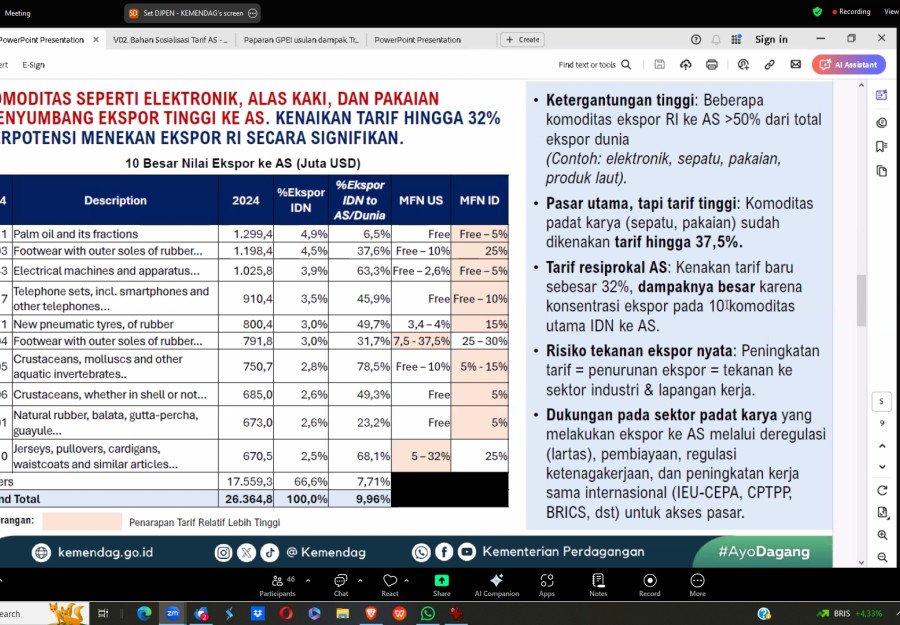Viewport: 900px width, 625px height.
Task: Go to previous page with up chevron
Action: pyautogui.click(x=882, y=446)
